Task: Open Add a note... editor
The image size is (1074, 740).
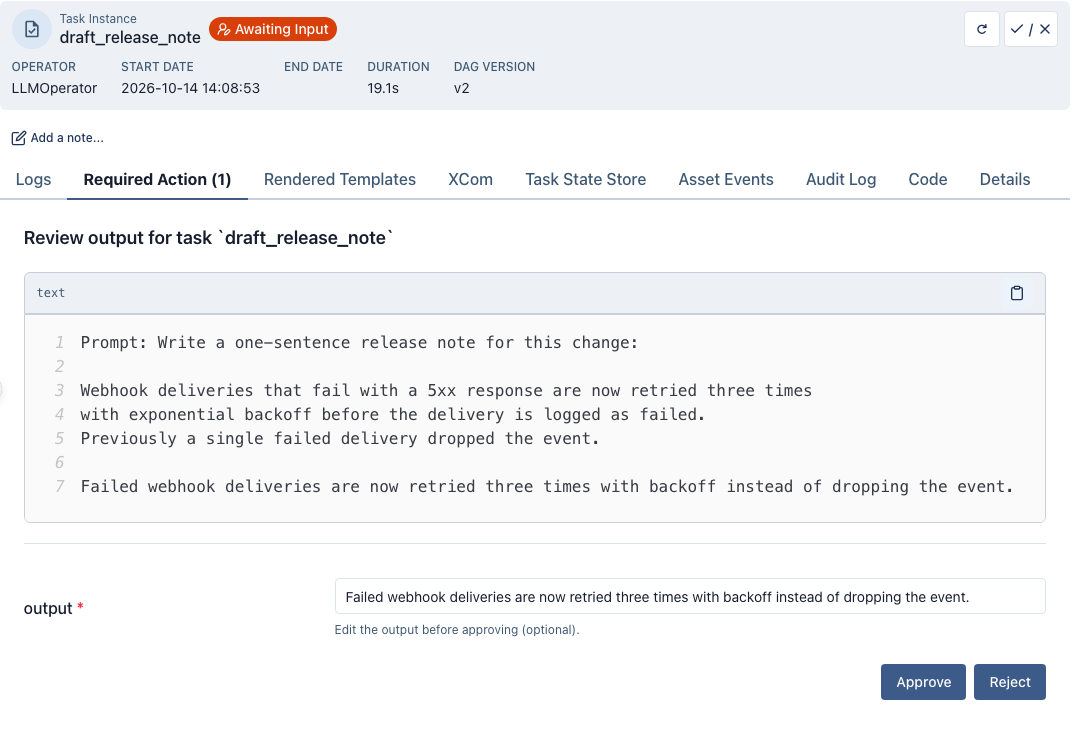Action: coord(58,138)
